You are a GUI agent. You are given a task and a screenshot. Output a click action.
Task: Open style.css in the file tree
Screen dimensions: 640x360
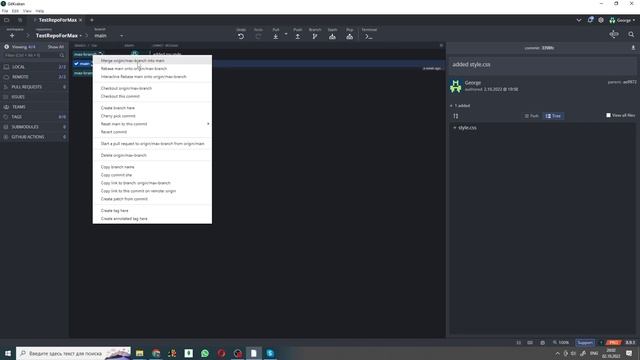(x=467, y=128)
